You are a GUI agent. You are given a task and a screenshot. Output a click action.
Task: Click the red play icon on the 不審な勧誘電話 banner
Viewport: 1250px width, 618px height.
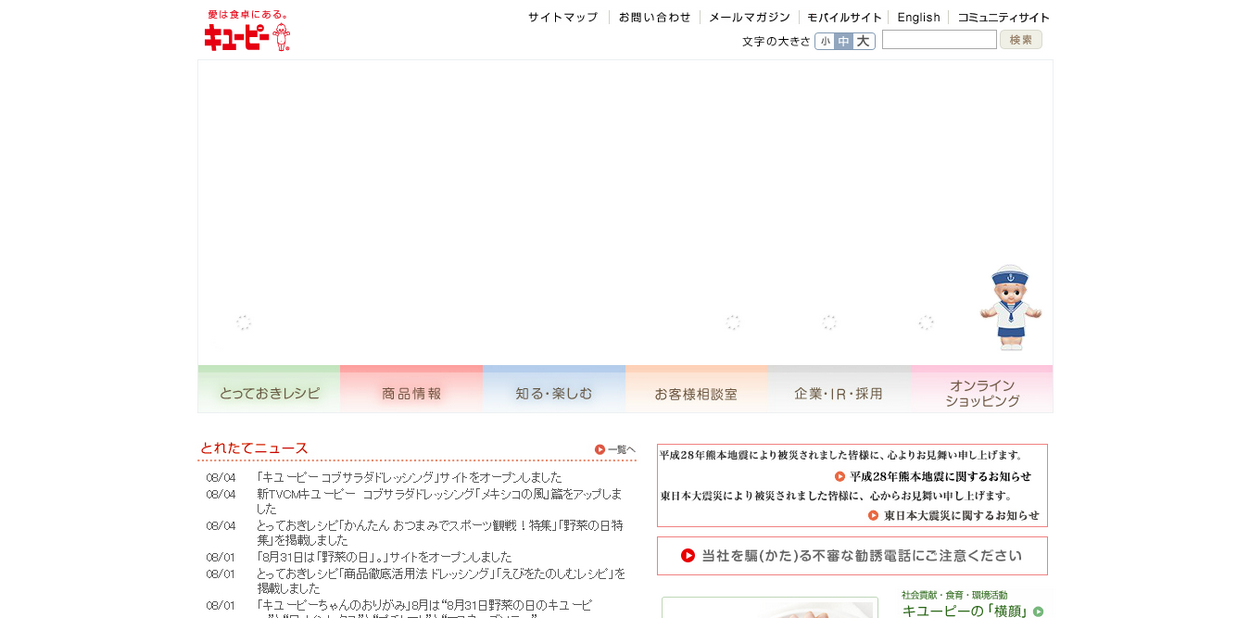coord(688,556)
